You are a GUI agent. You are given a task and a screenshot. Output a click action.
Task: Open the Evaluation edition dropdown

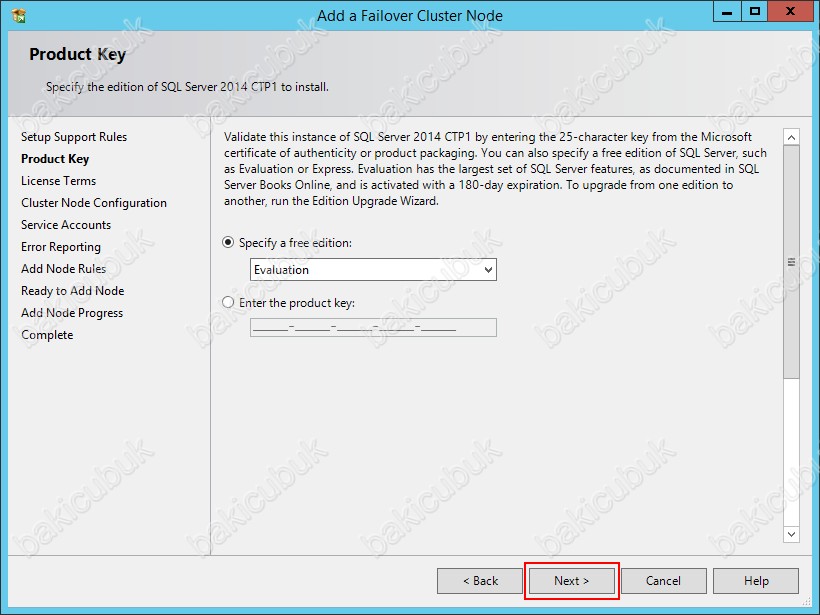click(373, 270)
